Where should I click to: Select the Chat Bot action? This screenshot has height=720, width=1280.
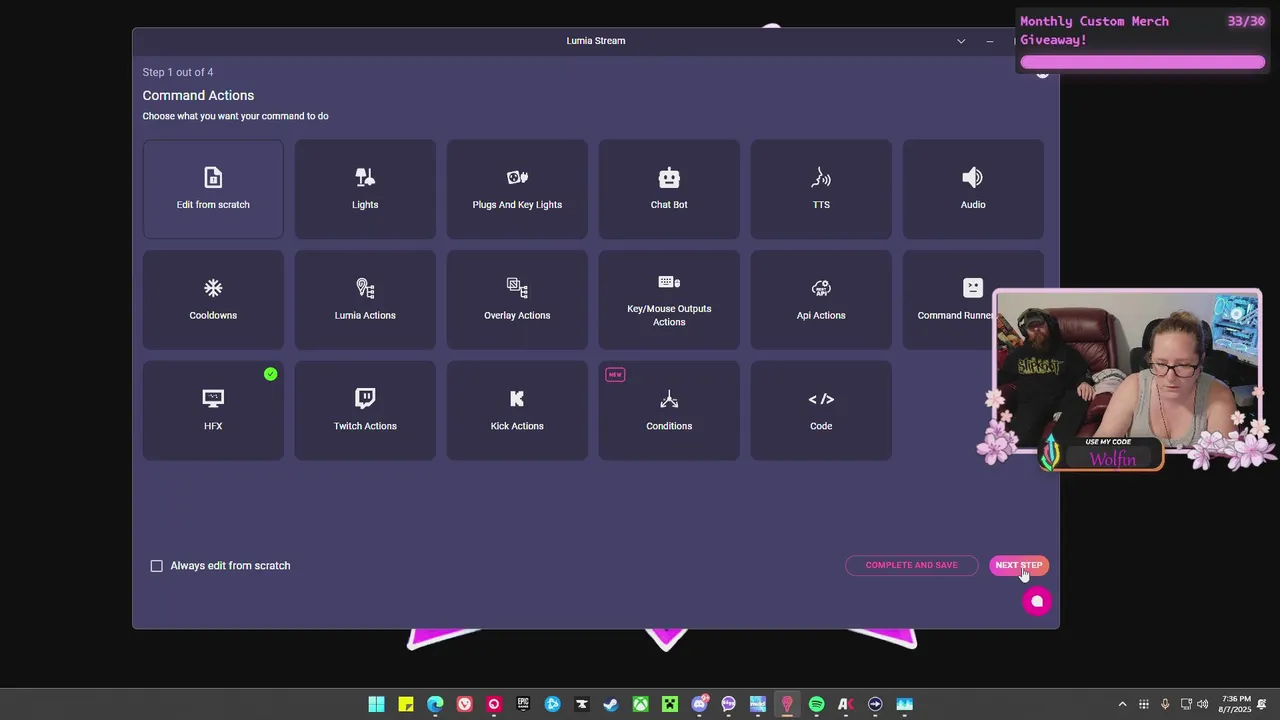pyautogui.click(x=669, y=189)
